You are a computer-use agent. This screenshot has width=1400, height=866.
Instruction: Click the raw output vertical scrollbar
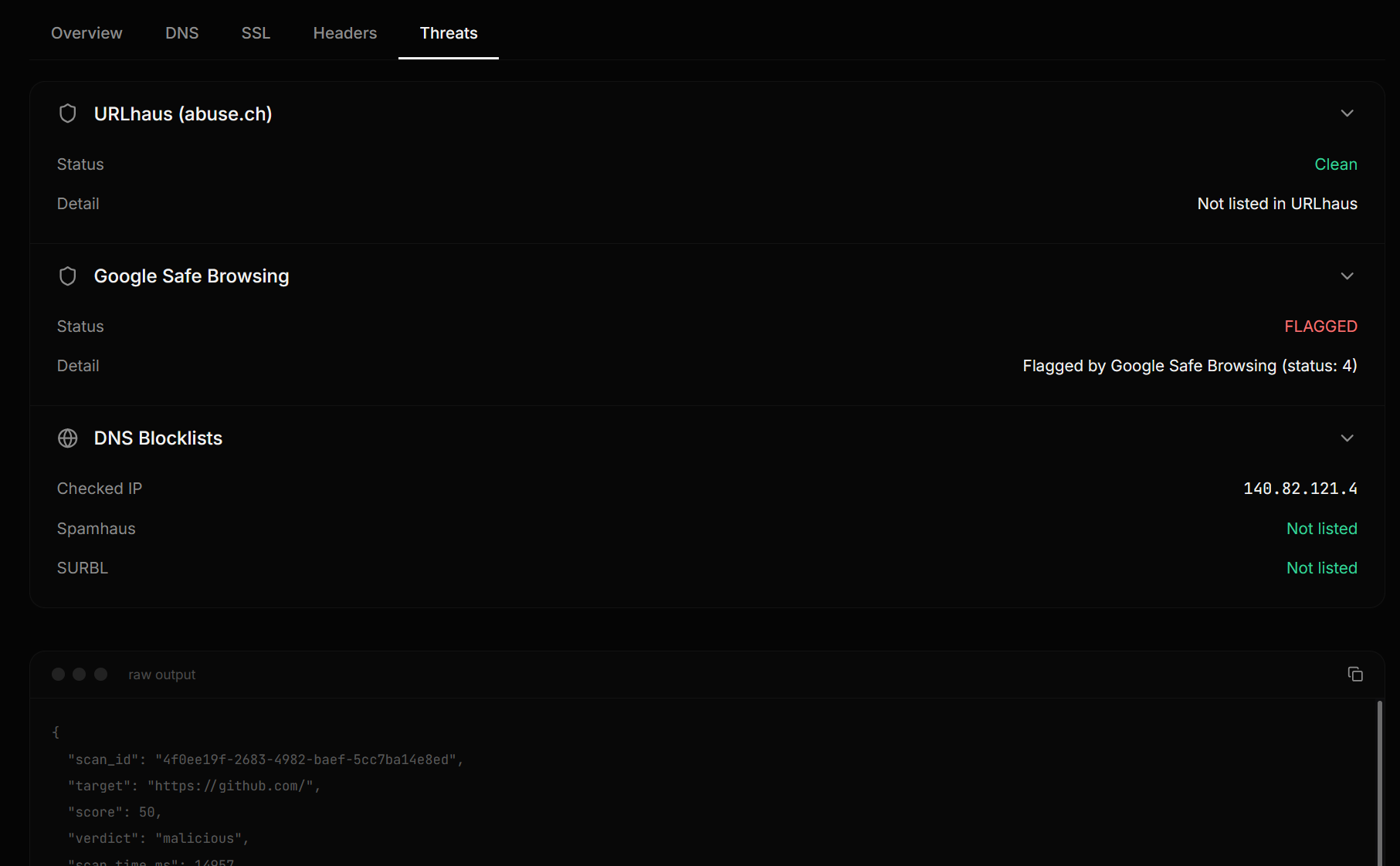[1379, 780]
